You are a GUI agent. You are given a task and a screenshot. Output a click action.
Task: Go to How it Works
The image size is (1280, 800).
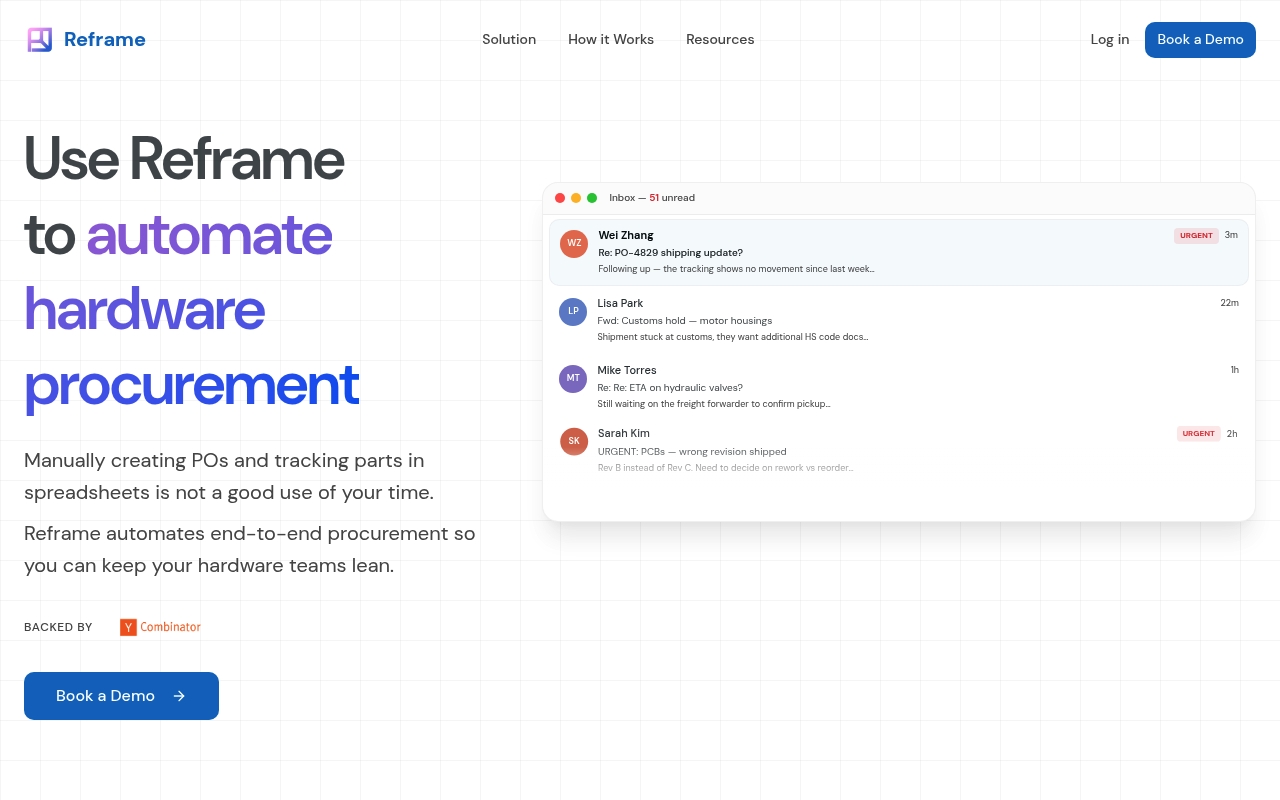pyautogui.click(x=611, y=40)
